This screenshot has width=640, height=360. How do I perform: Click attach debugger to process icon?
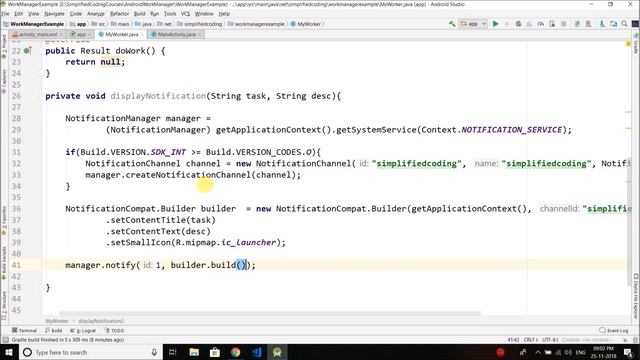552,24
